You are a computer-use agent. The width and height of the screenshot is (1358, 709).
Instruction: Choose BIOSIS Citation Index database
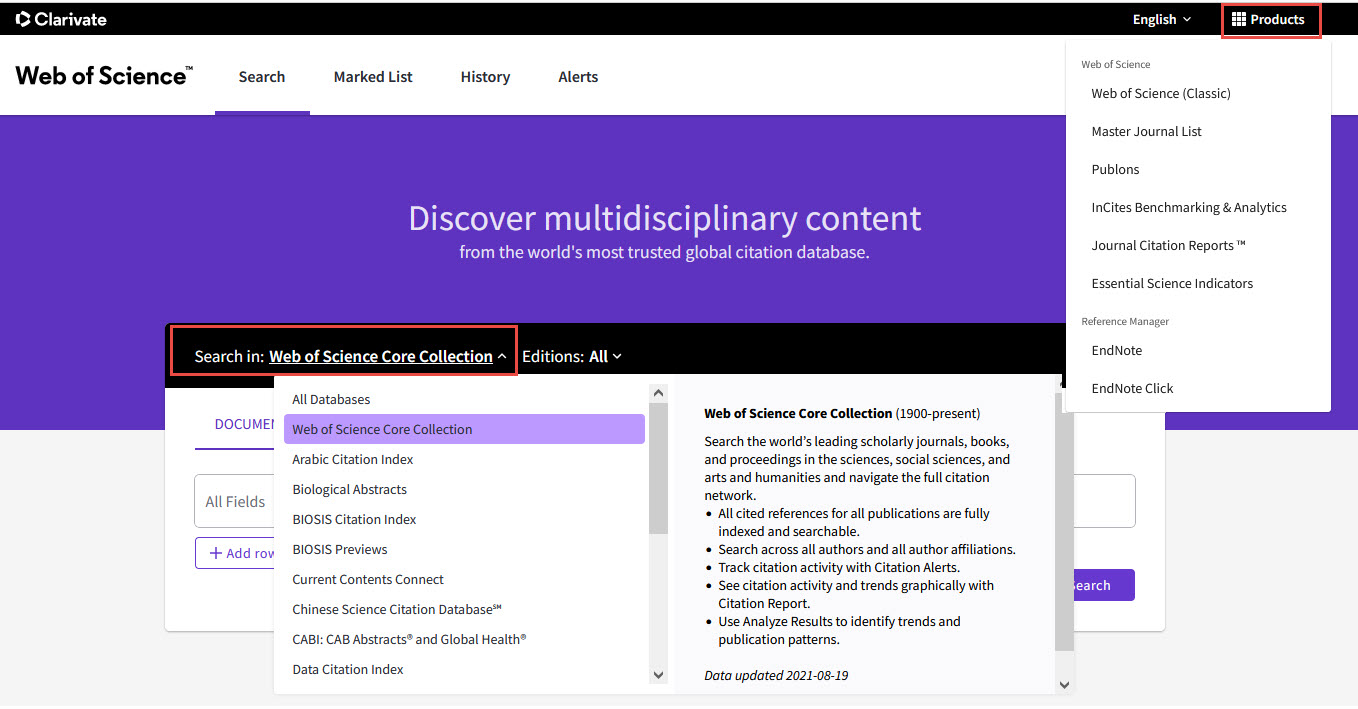(x=464, y=519)
